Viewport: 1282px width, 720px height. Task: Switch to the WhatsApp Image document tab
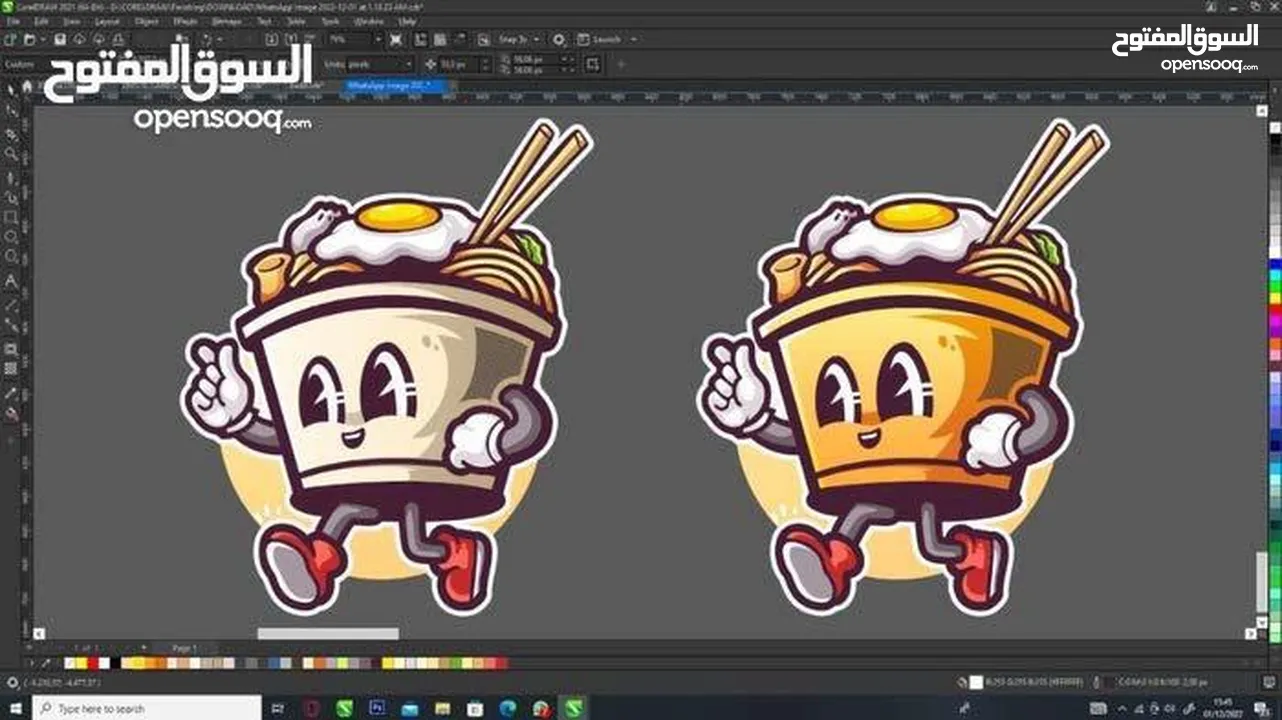click(394, 86)
